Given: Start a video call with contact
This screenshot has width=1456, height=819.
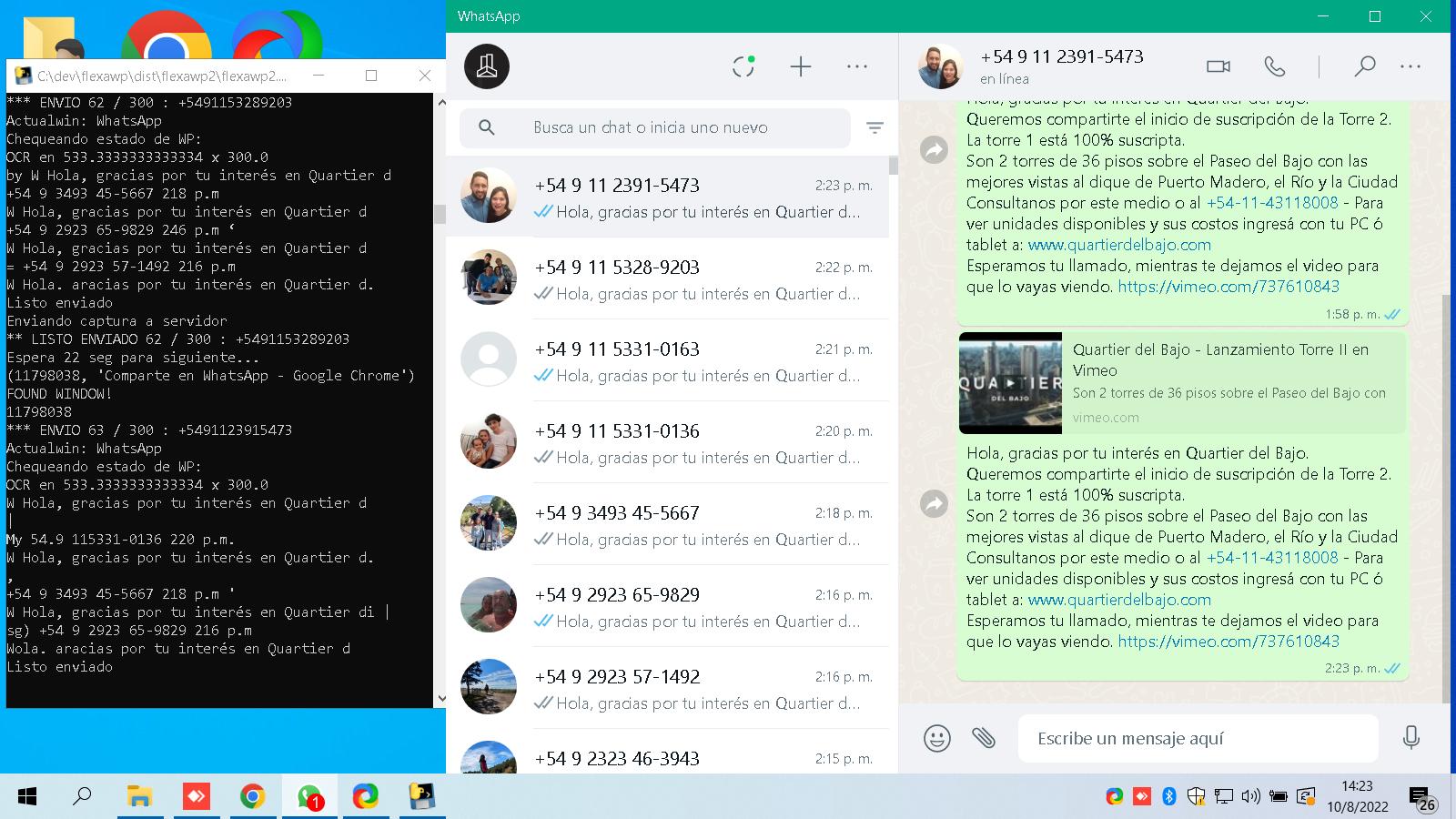Looking at the screenshot, I should click(1218, 66).
